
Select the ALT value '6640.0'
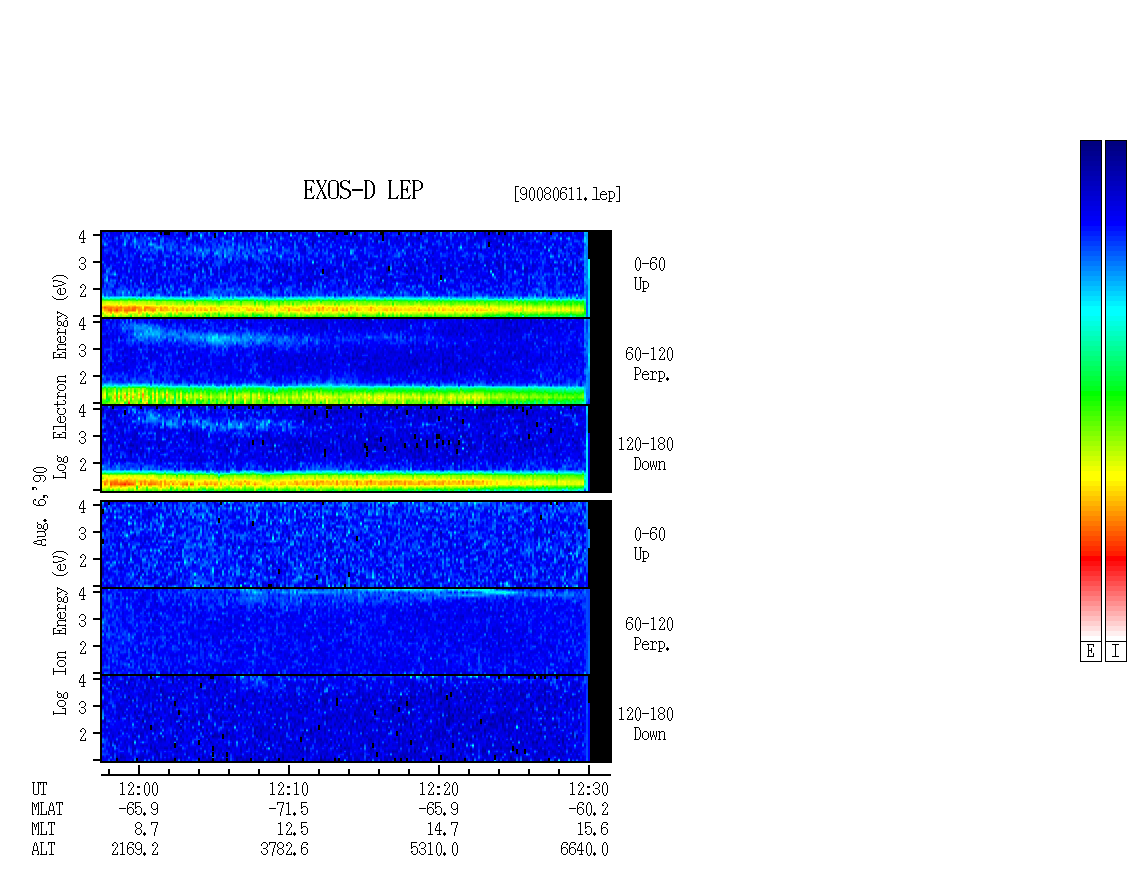[584, 850]
